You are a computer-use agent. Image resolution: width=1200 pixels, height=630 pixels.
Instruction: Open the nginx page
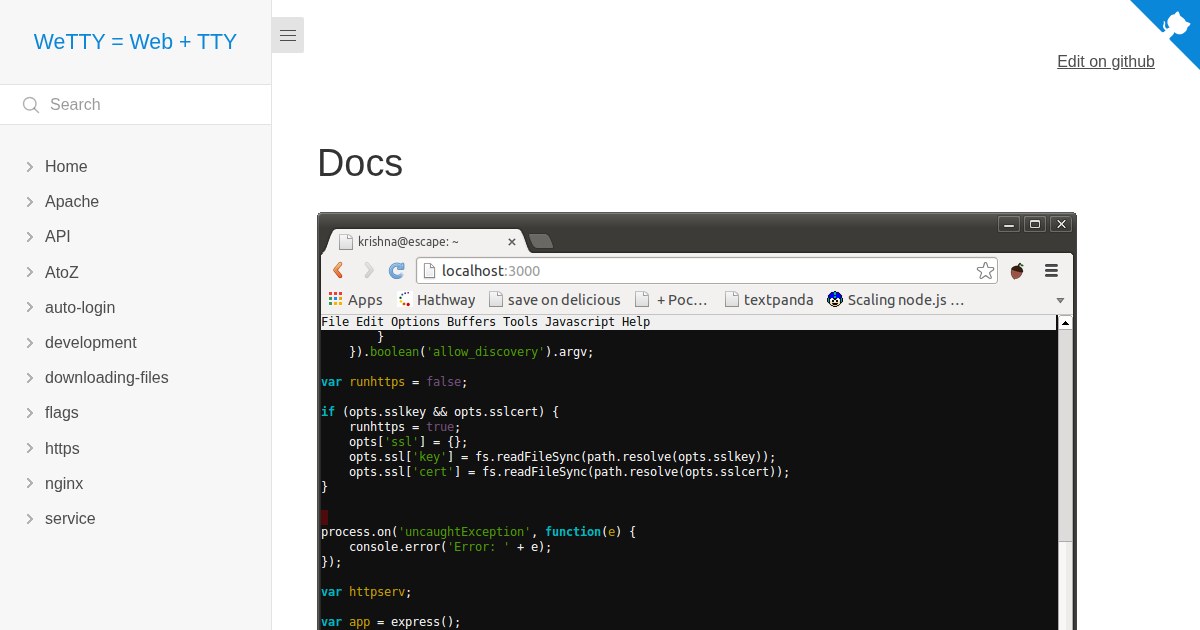click(x=64, y=484)
